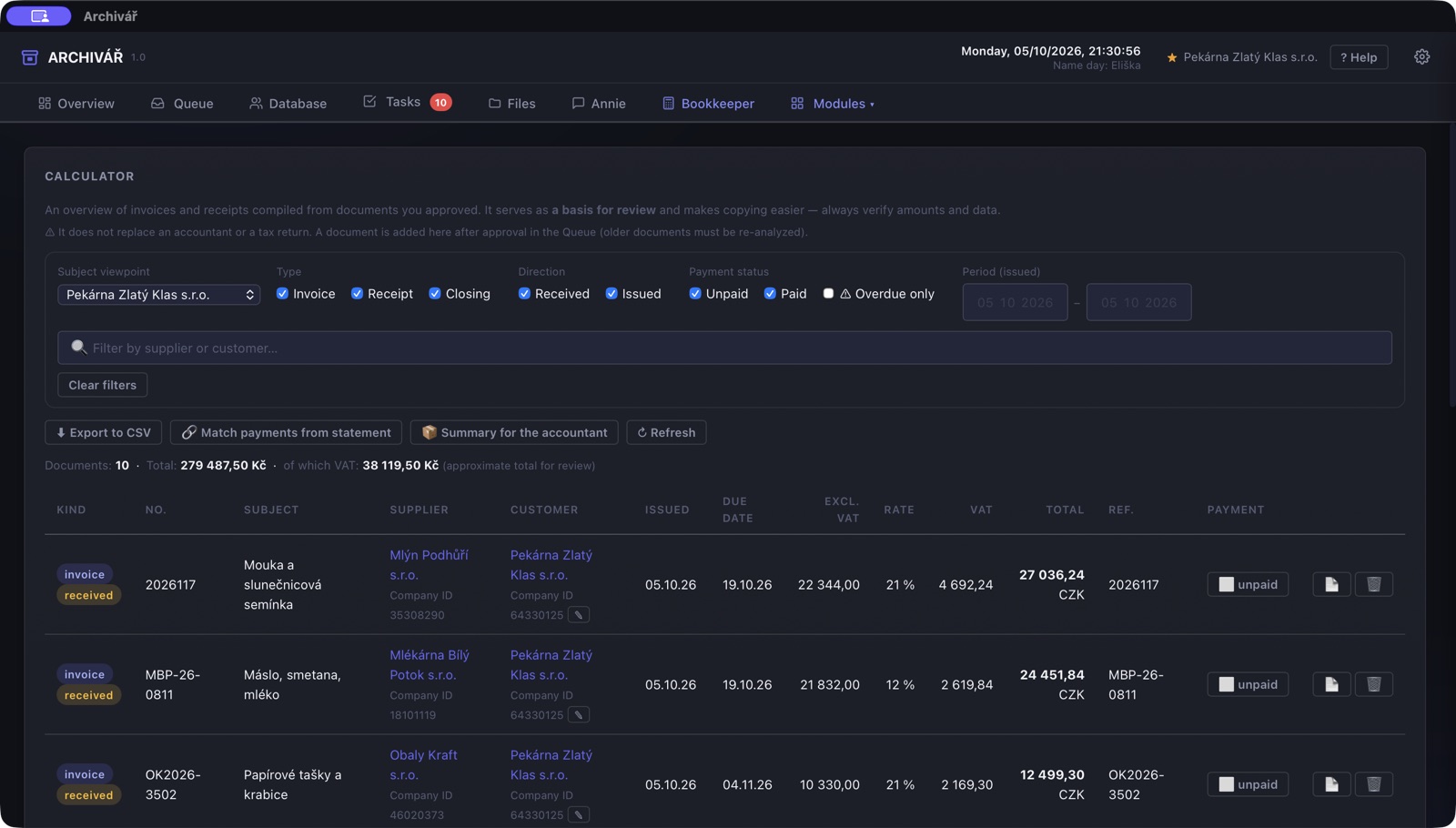Mark invoice 2026117 as paid via unpaid toggle
The height and width of the screenshot is (828, 1456).
coord(1248,584)
